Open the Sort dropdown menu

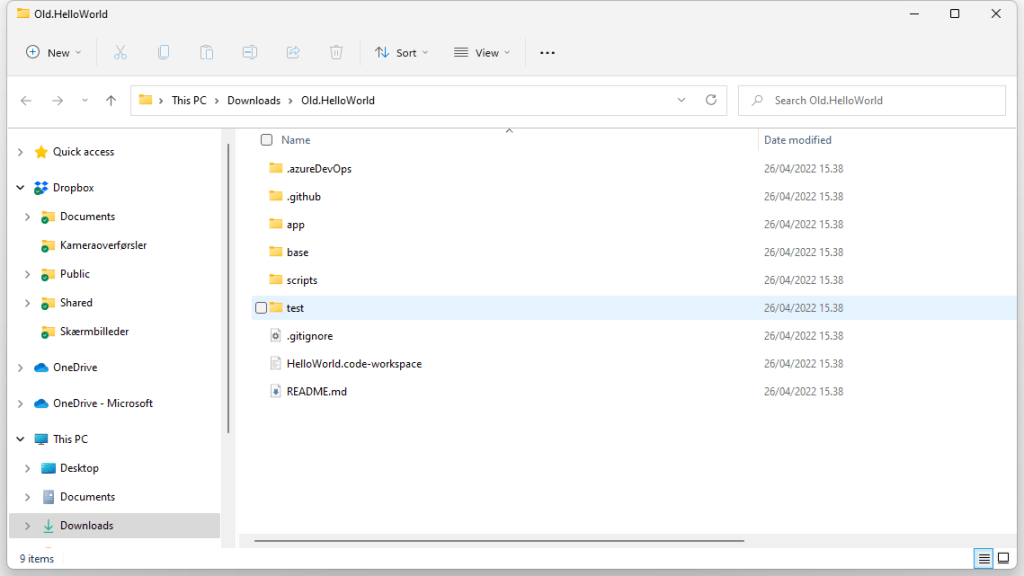point(401,52)
